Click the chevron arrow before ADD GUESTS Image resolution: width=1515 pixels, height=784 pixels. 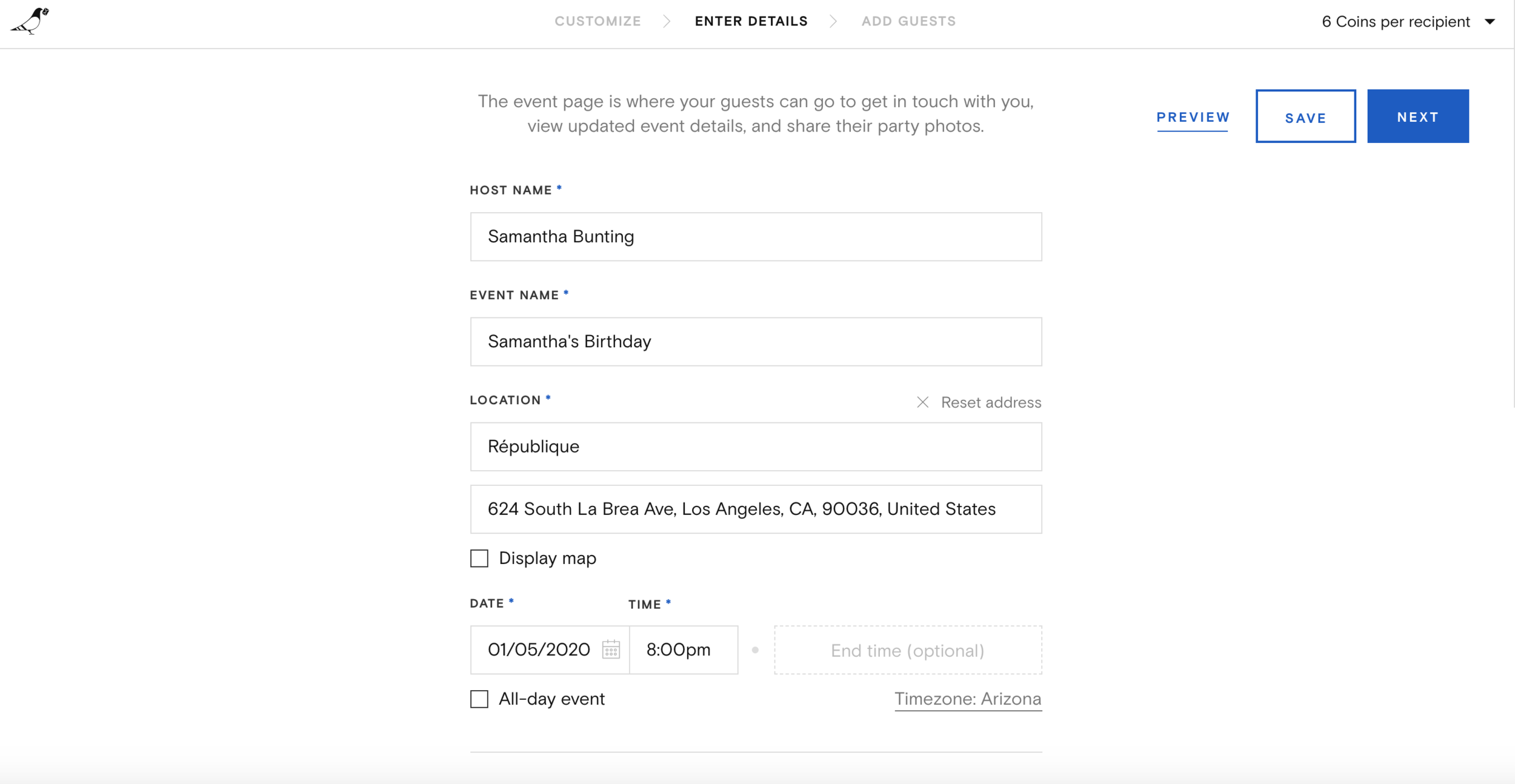[833, 21]
